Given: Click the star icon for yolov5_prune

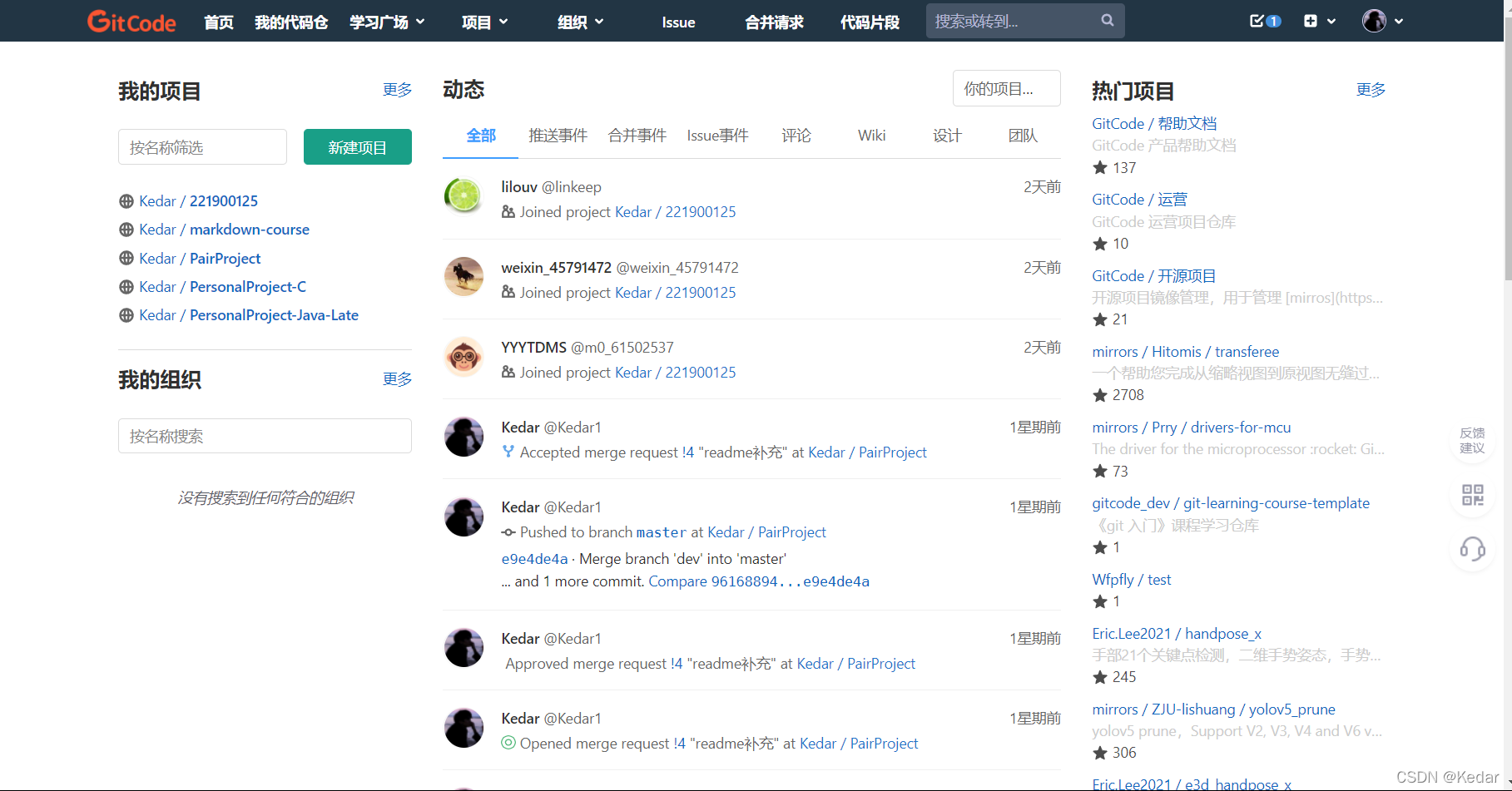Looking at the screenshot, I should pos(1100,753).
